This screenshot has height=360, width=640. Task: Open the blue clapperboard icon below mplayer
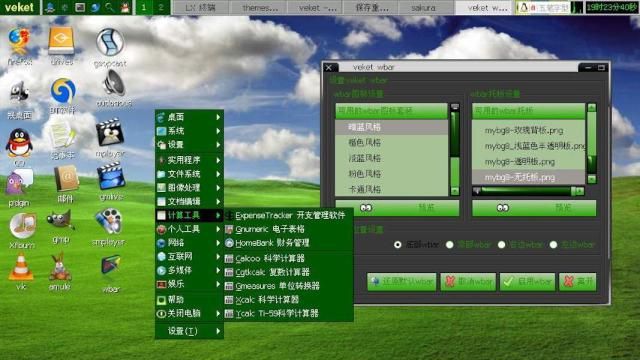tap(111, 176)
